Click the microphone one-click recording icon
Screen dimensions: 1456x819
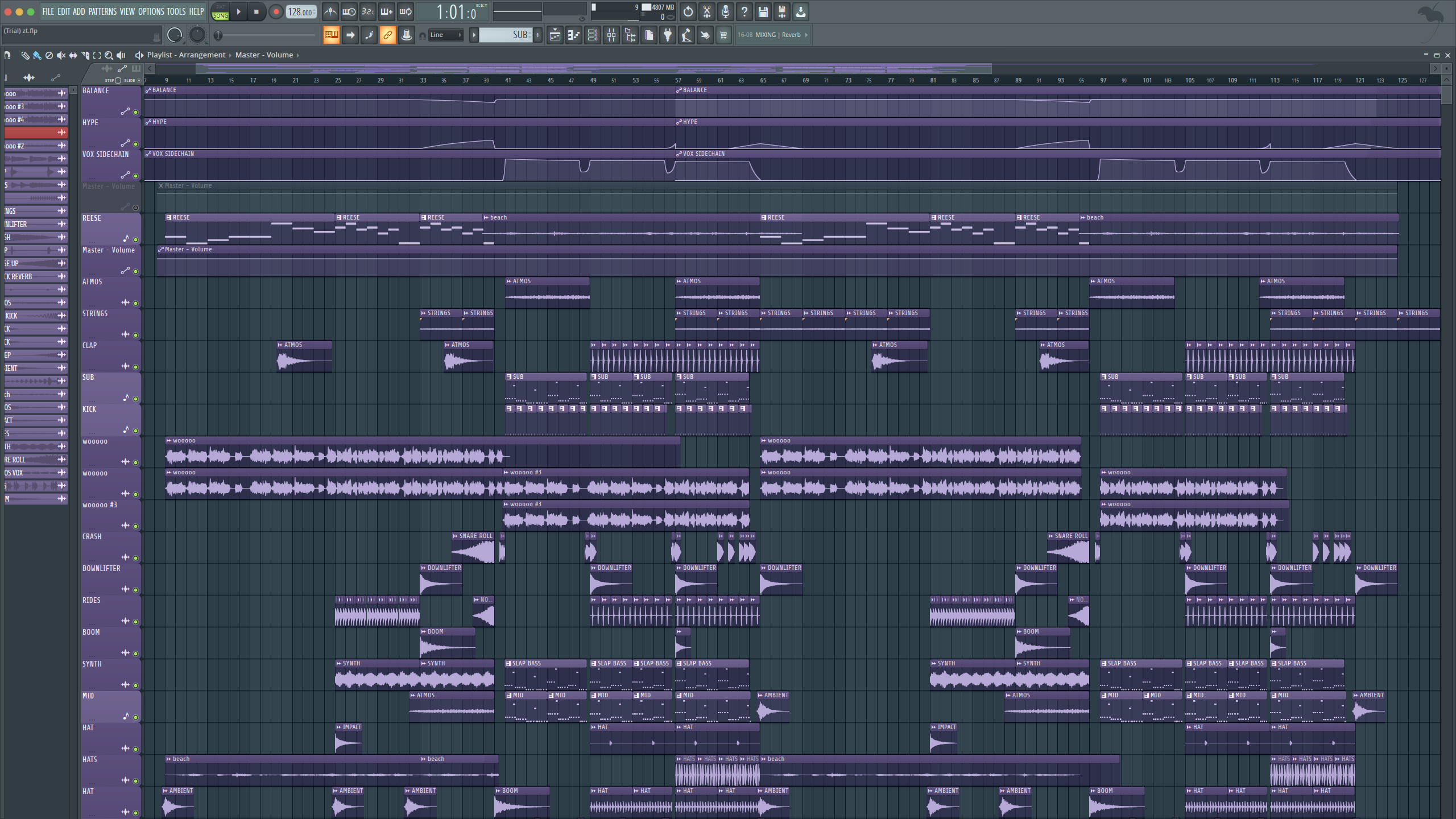725,11
